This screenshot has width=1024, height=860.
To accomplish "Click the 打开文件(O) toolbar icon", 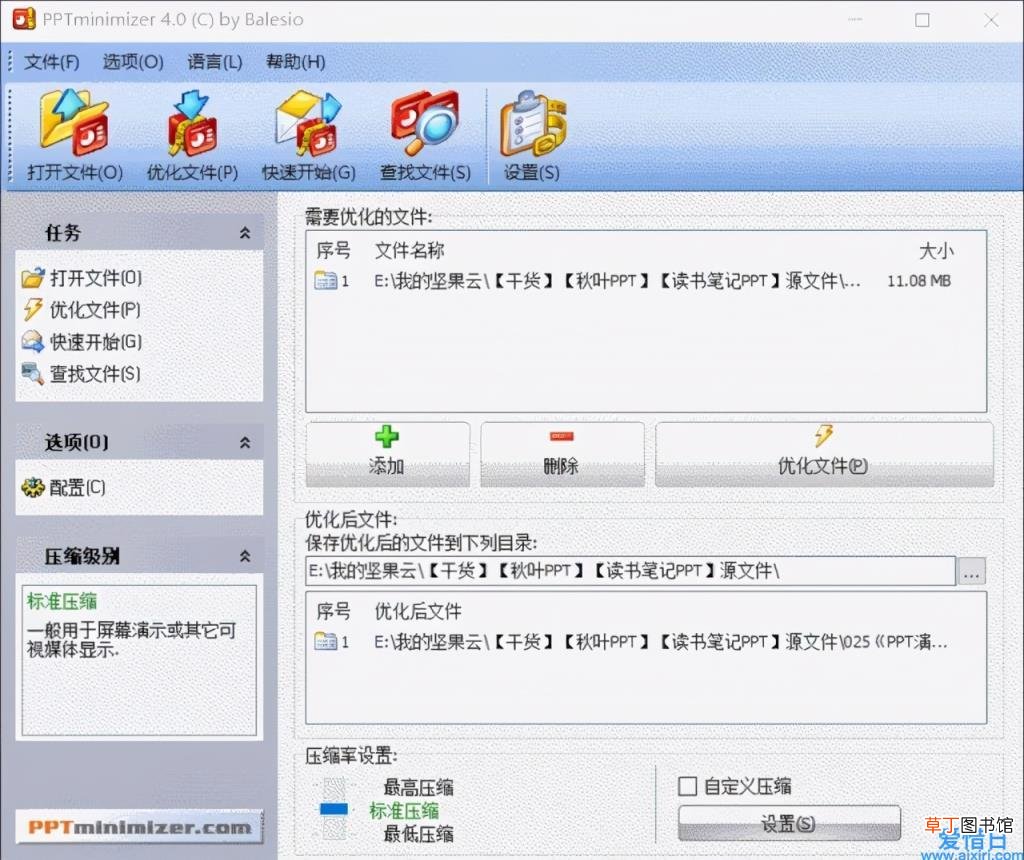I will 73,123.
